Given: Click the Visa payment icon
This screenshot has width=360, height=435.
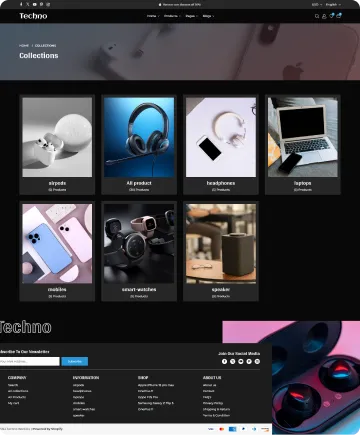Looking at the screenshot, I should pyautogui.click(x=211, y=429).
